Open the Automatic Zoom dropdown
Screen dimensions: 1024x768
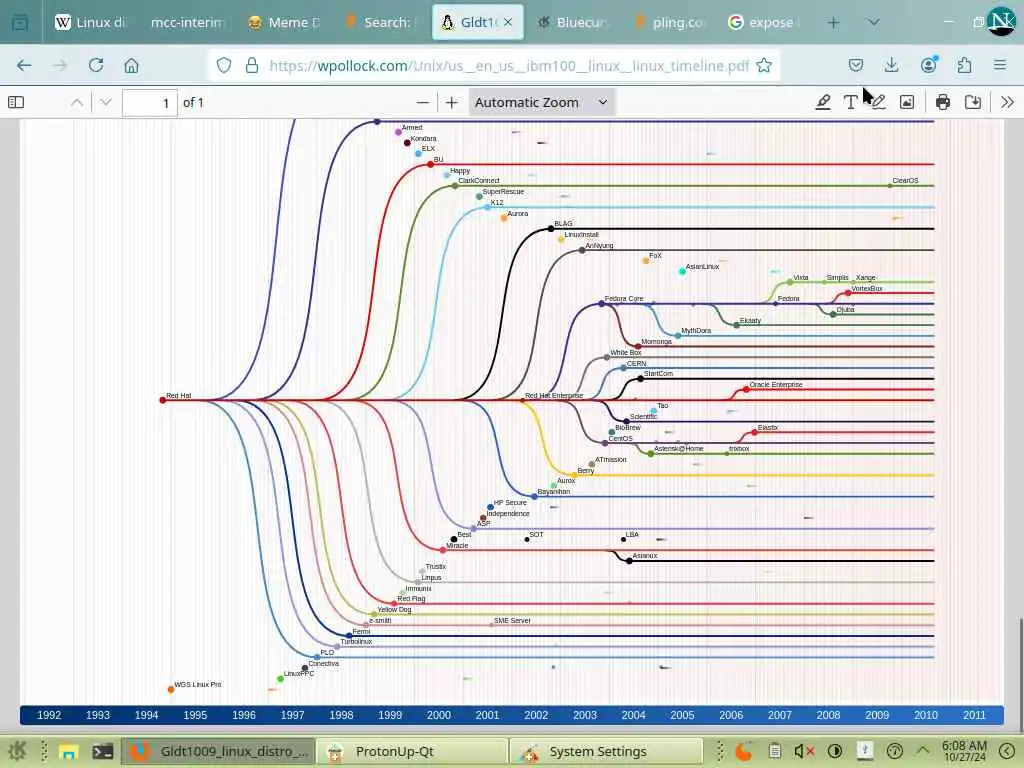point(541,103)
